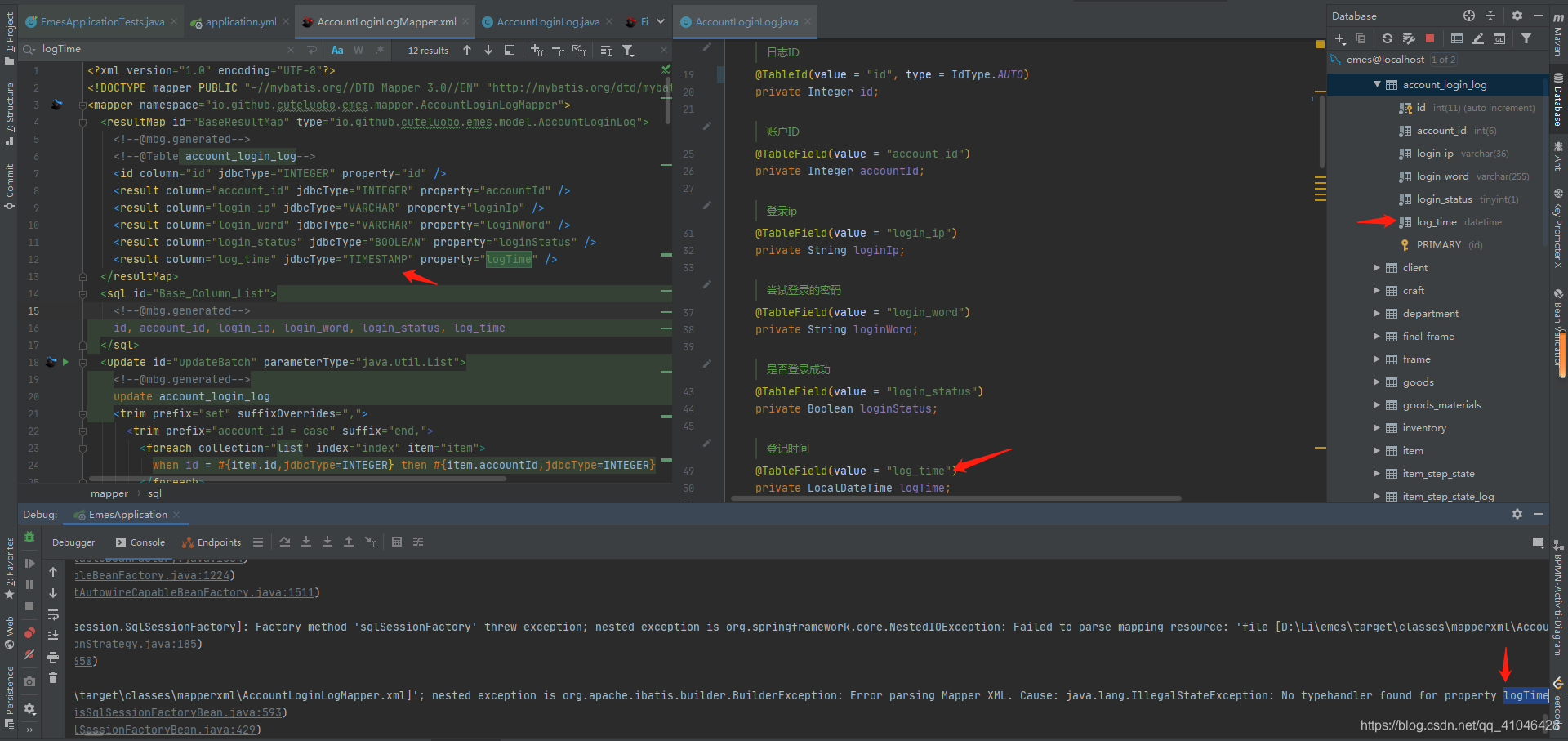This screenshot has height=741, width=1568.
Task: Toggle Match Case in the find bar
Action: click(x=337, y=50)
